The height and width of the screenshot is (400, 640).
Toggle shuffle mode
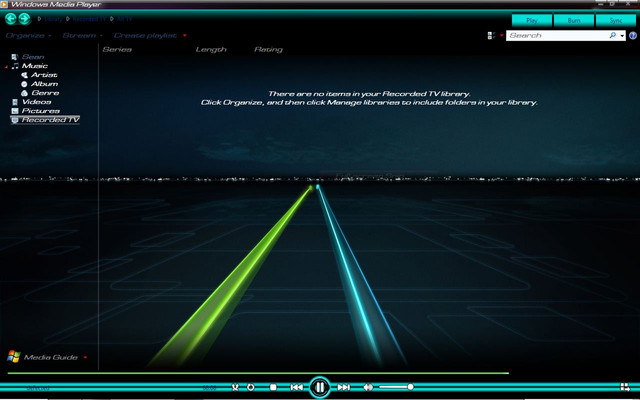[x=235, y=387]
